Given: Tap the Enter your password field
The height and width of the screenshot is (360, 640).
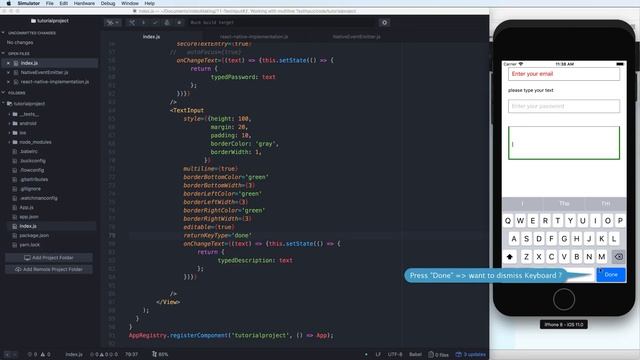Looking at the screenshot, I should click(x=564, y=106).
